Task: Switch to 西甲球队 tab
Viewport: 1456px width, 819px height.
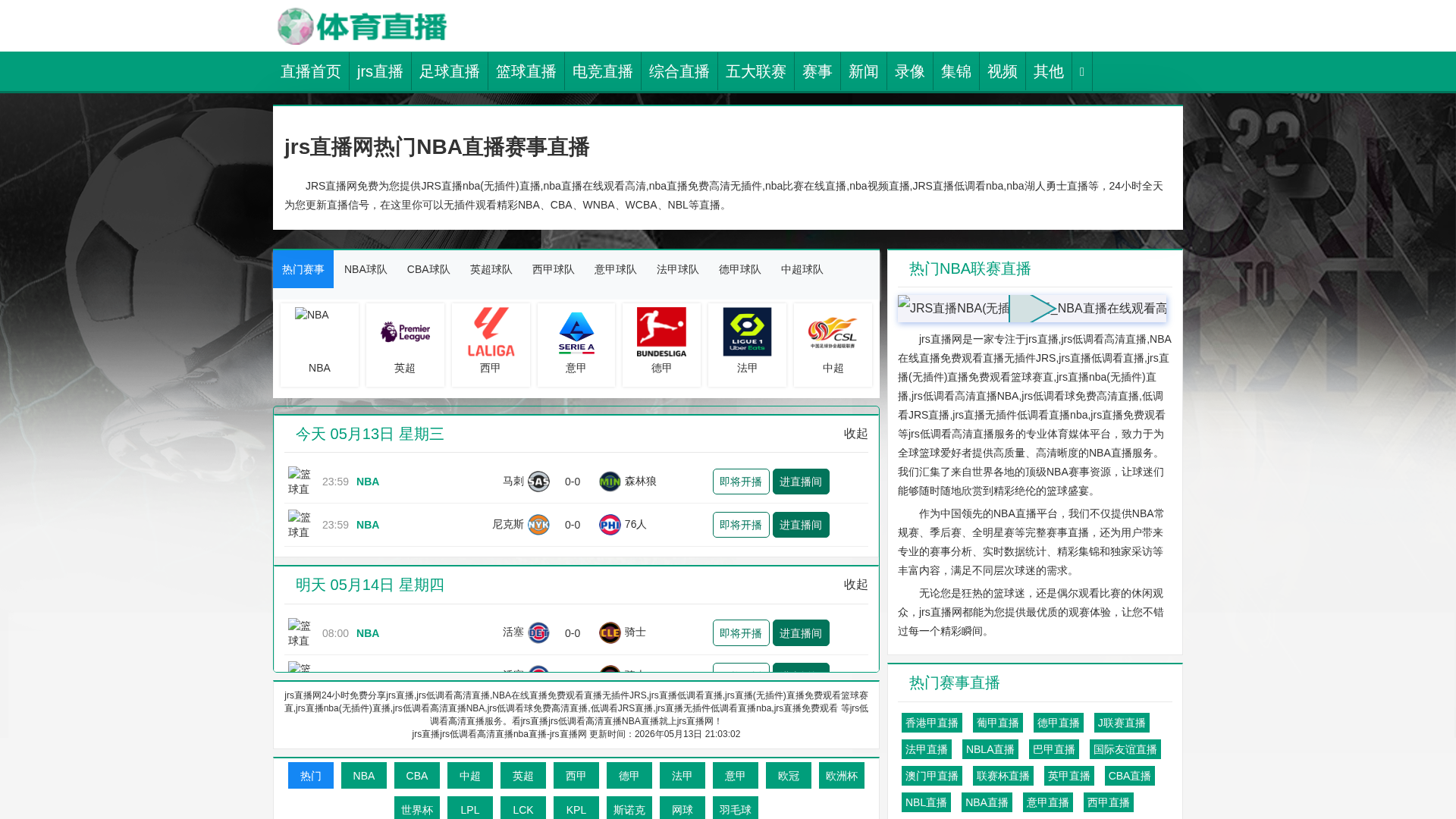Action: (554, 269)
